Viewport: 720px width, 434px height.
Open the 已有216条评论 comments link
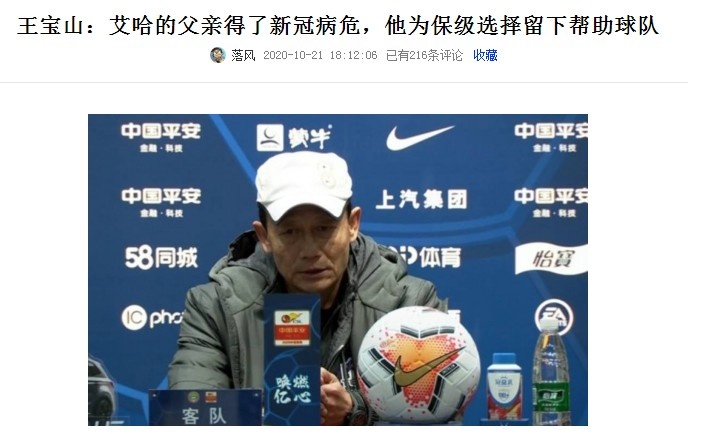click(424, 56)
